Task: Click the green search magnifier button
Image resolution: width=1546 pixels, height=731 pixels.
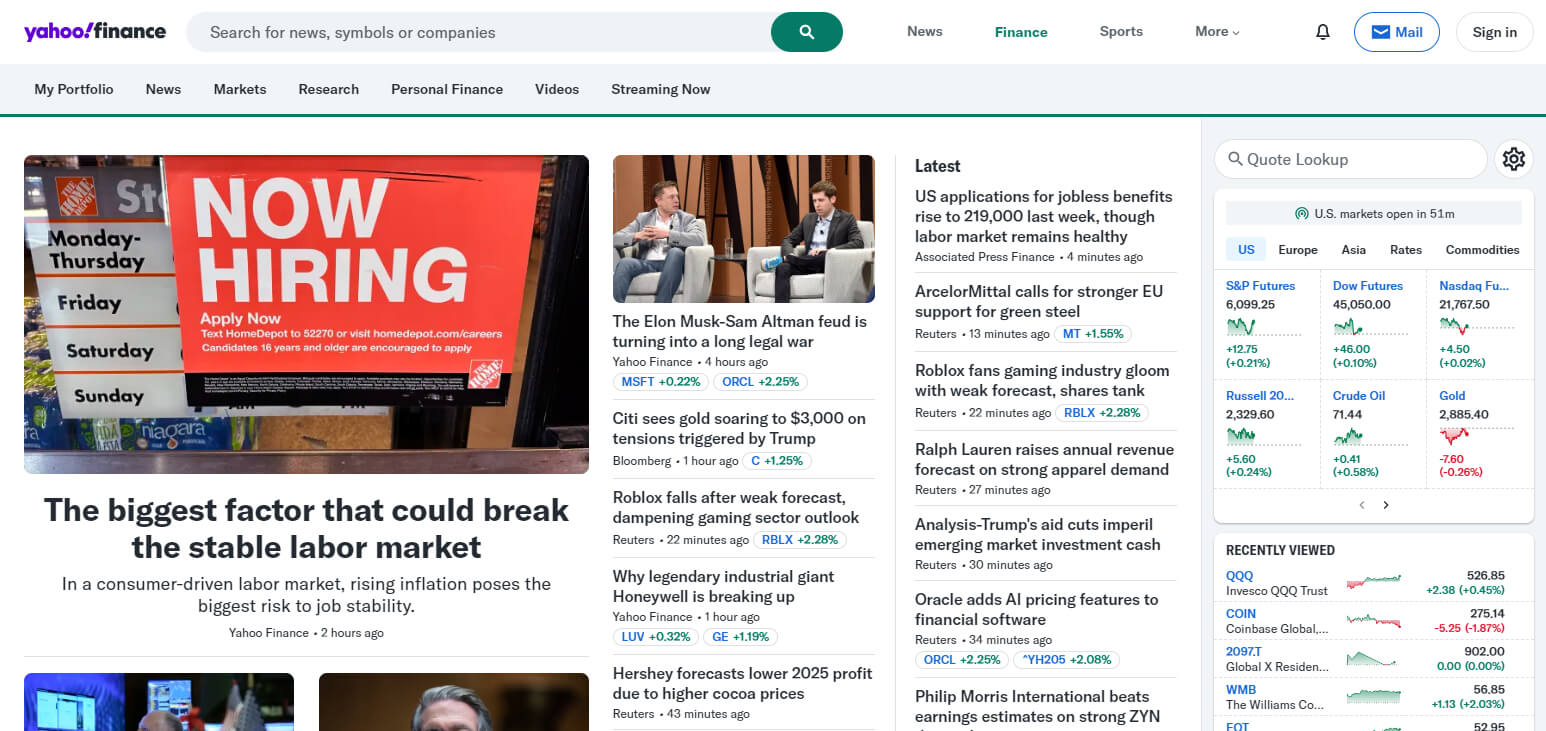Action: [x=807, y=32]
